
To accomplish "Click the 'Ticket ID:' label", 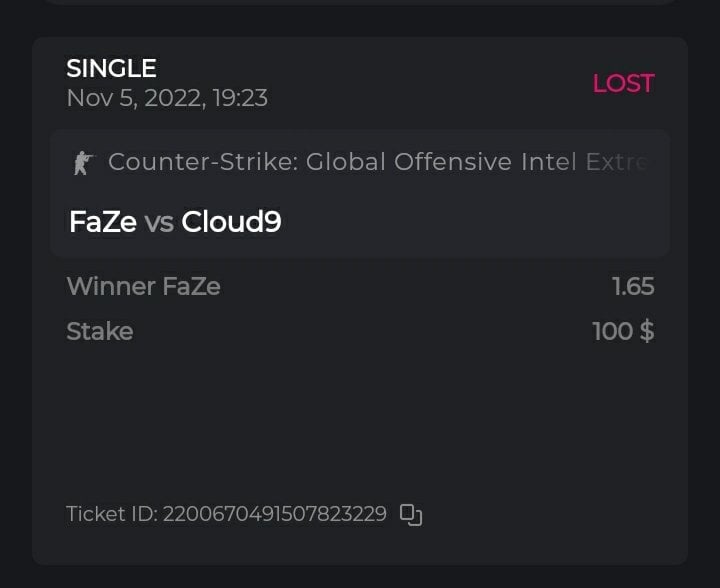I will 111,515.
